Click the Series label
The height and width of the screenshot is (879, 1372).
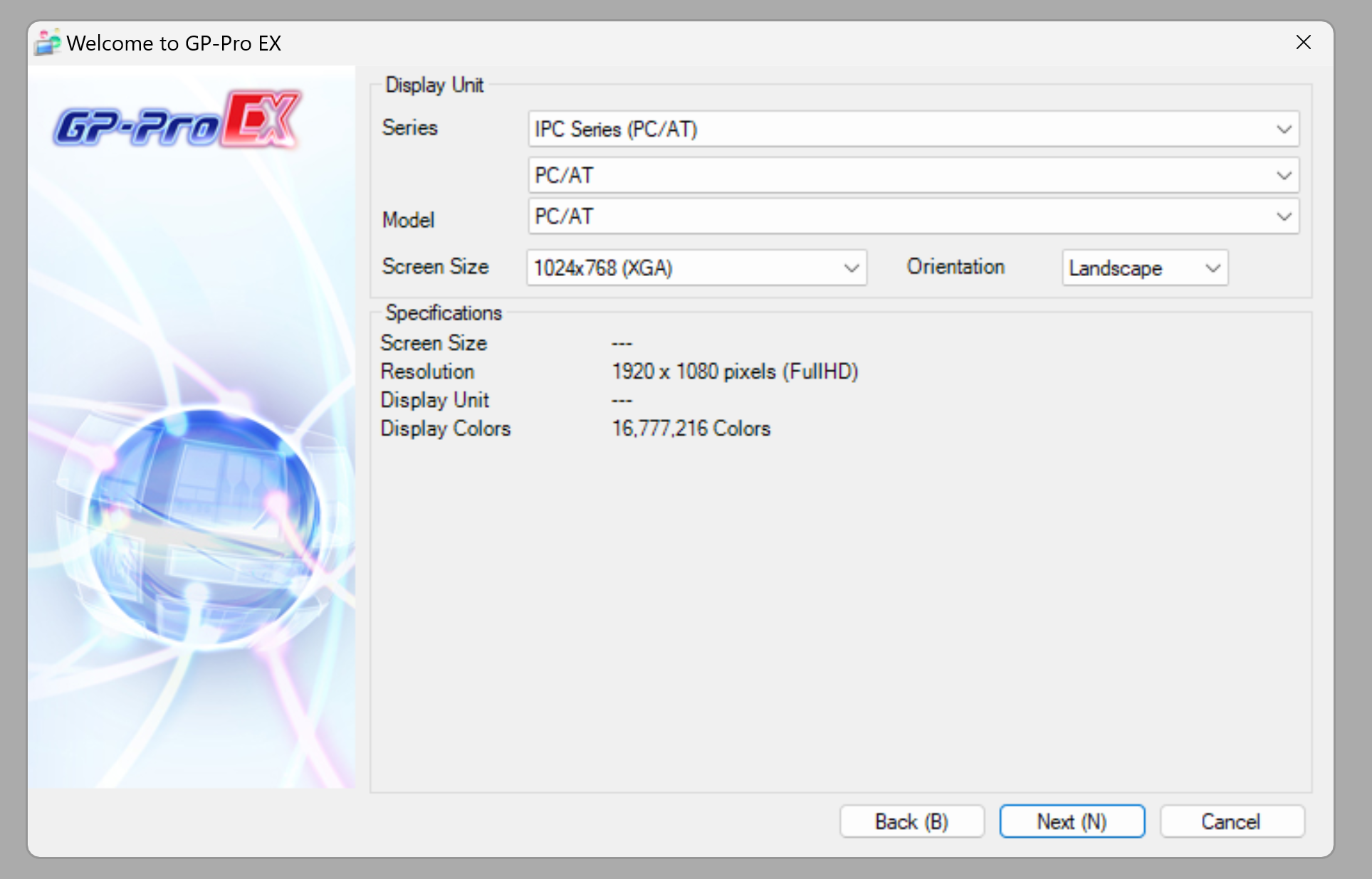coord(409,128)
